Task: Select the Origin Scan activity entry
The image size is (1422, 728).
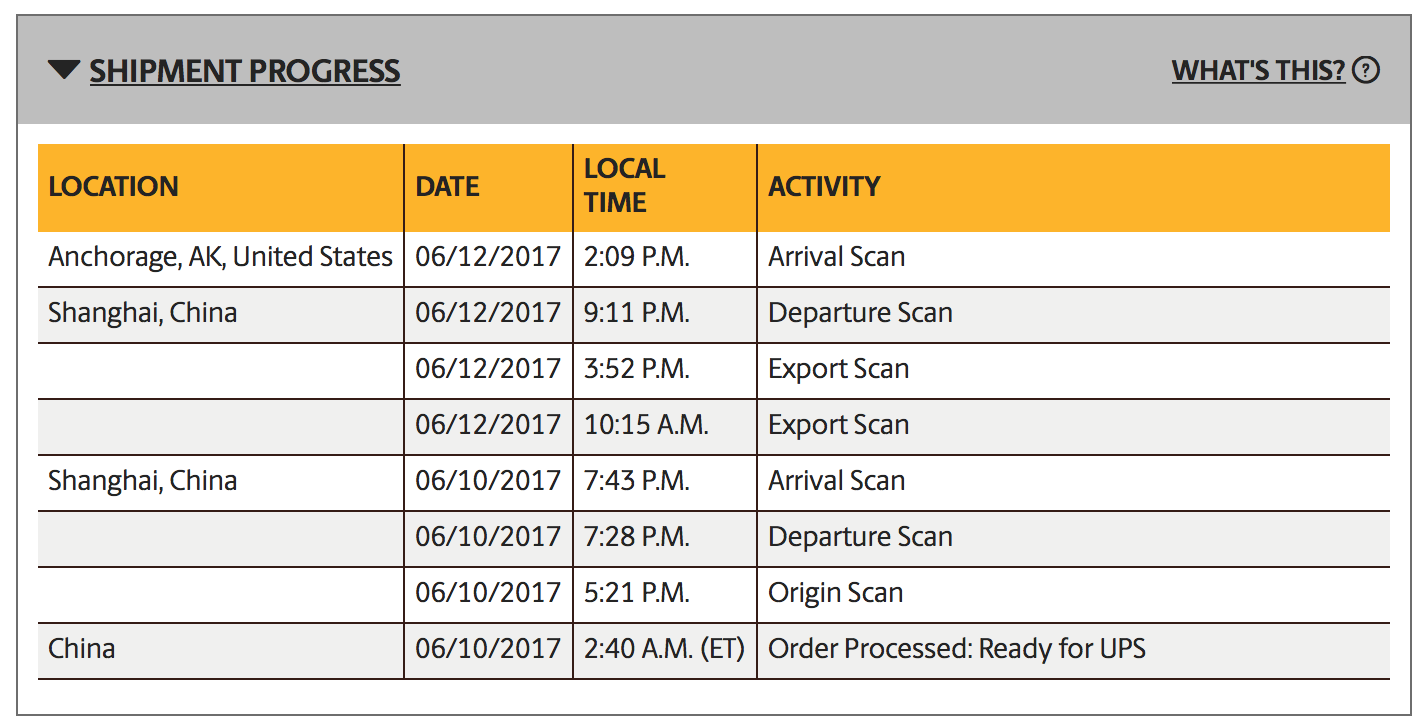Action: (x=835, y=593)
